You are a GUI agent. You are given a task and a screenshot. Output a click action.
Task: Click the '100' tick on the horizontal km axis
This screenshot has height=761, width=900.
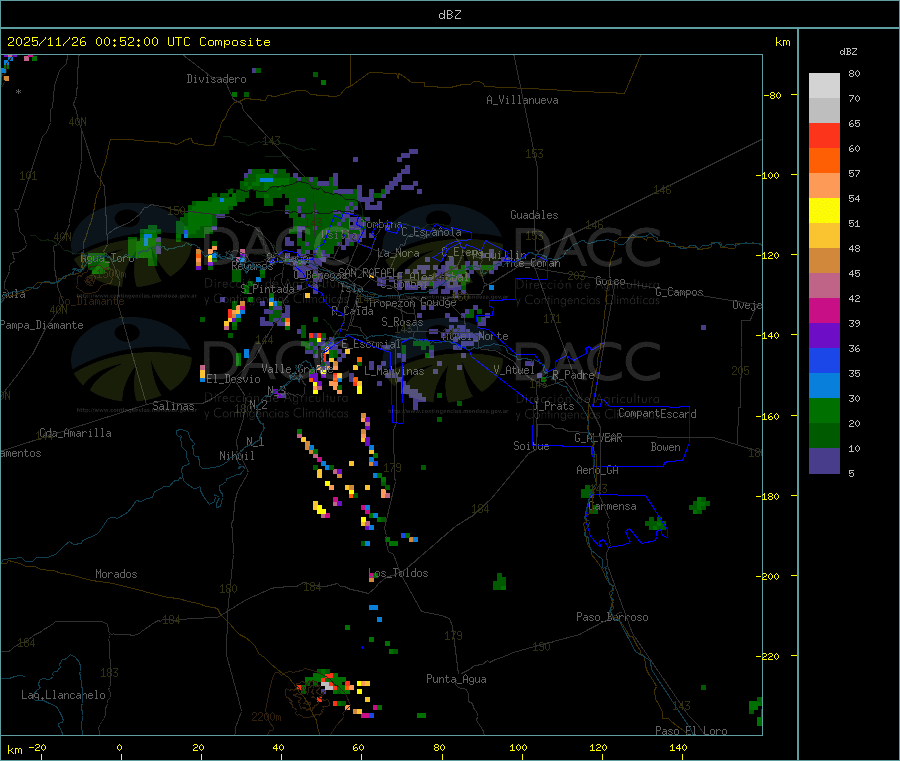click(x=518, y=747)
